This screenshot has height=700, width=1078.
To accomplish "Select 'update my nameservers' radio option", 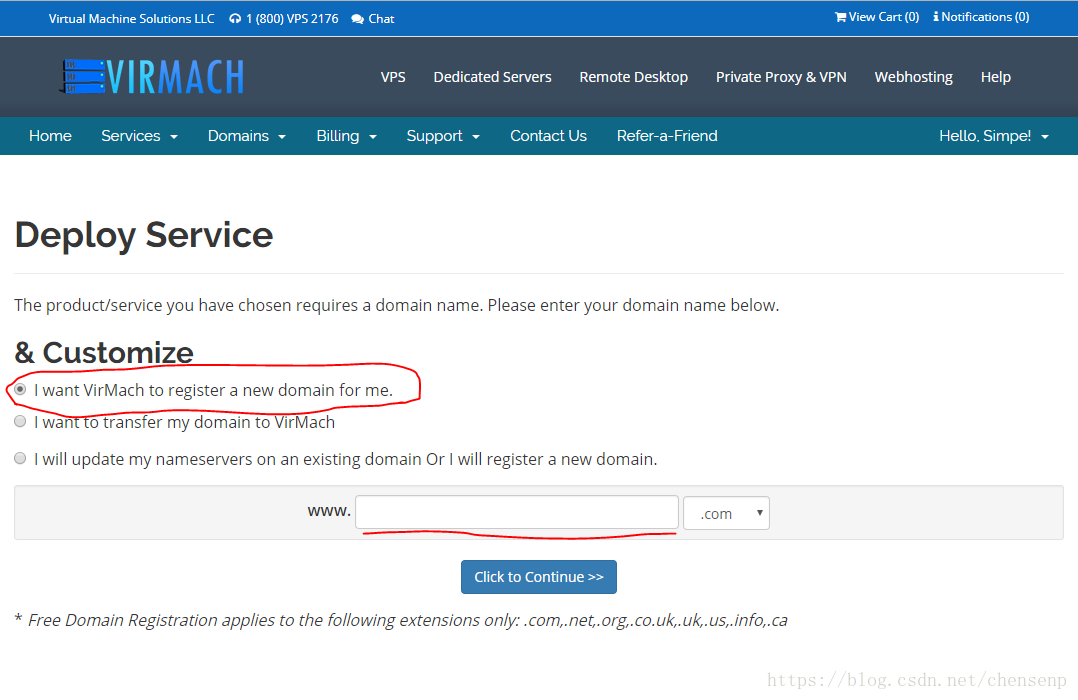I will tap(20, 458).
